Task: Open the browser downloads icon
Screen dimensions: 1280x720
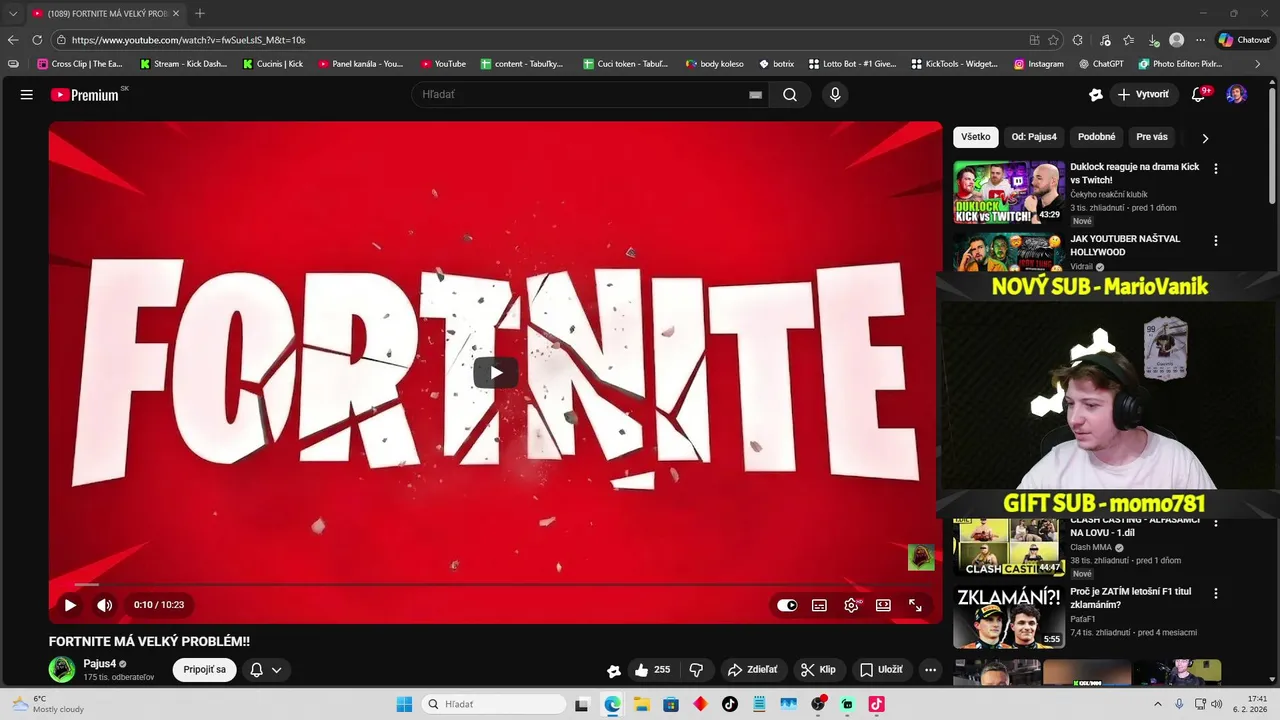Action: [x=1153, y=40]
